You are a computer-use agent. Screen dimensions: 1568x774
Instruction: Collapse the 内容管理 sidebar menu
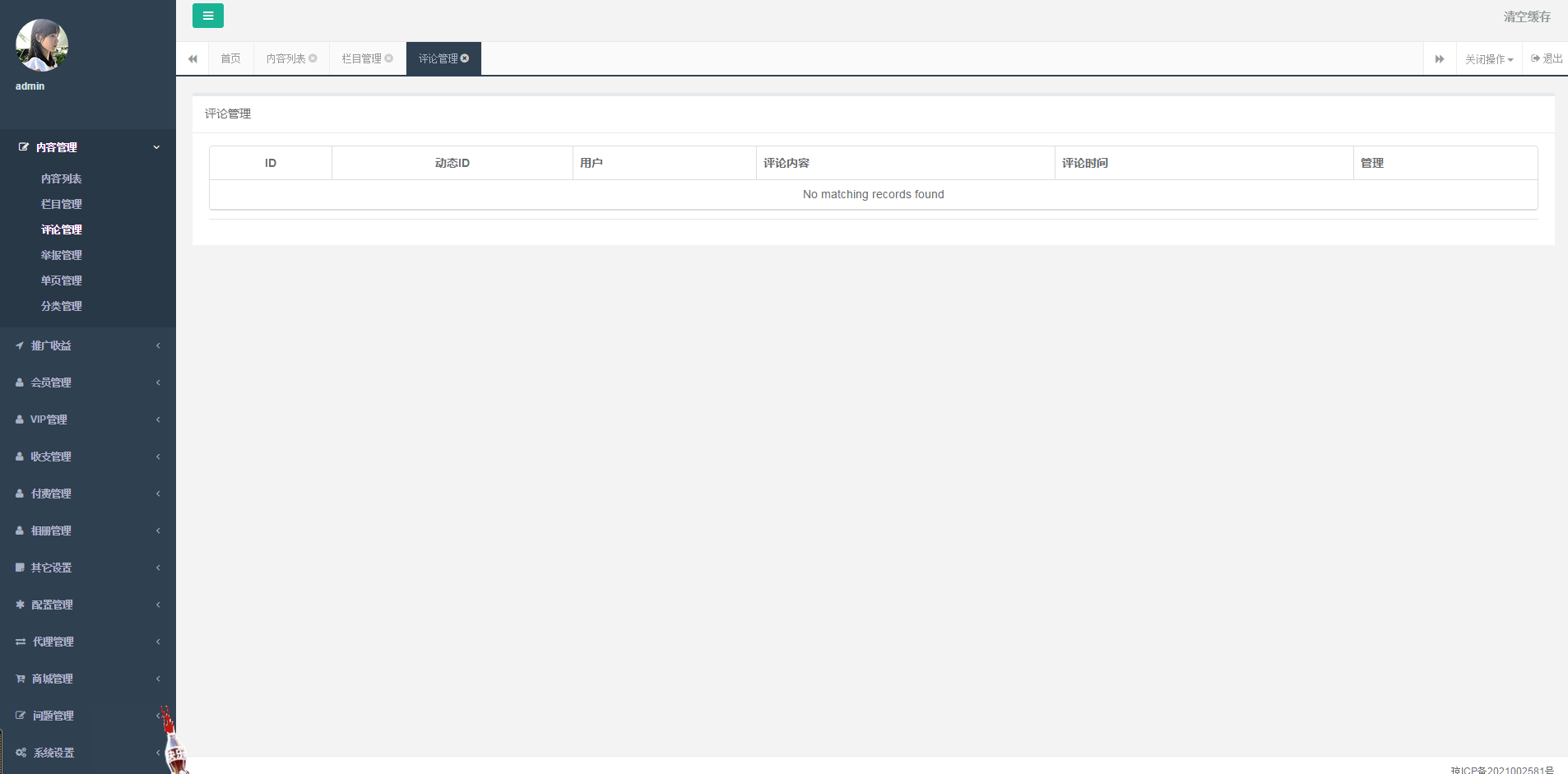coord(88,147)
